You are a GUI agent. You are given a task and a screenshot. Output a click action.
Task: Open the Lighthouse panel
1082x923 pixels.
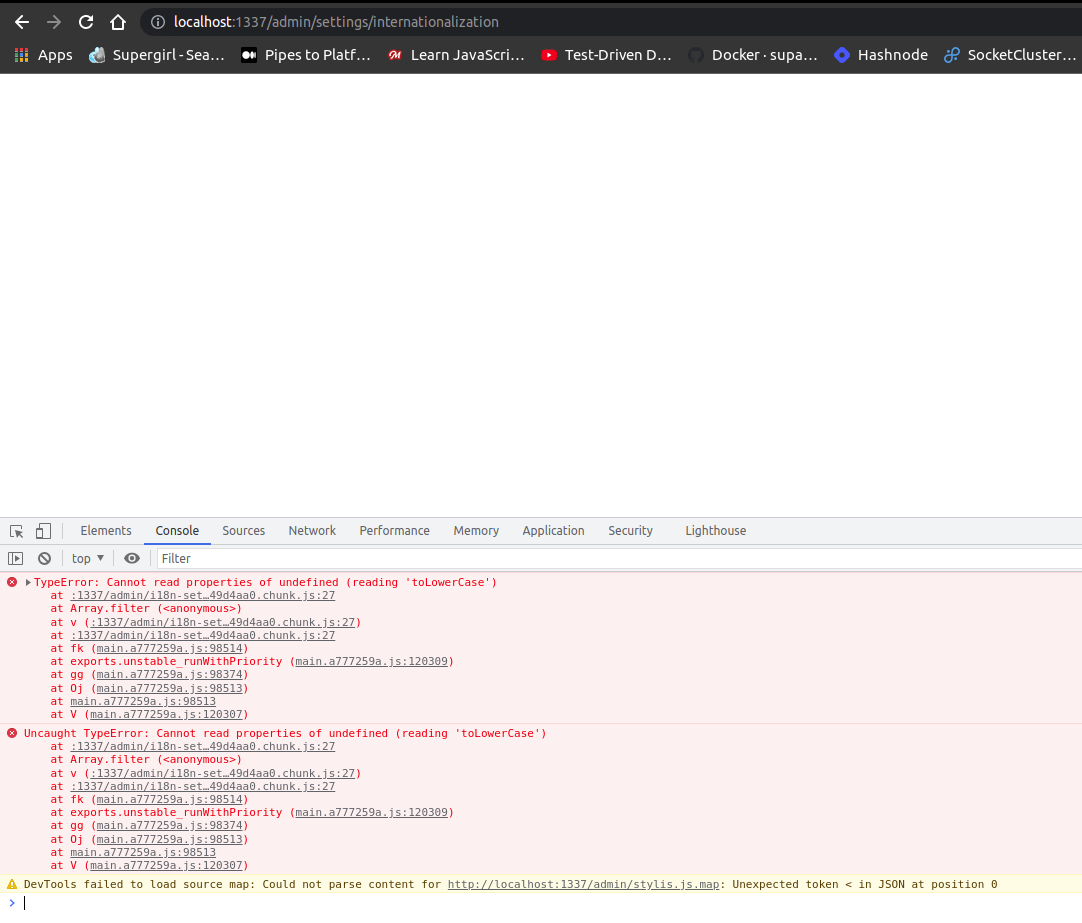tap(715, 530)
